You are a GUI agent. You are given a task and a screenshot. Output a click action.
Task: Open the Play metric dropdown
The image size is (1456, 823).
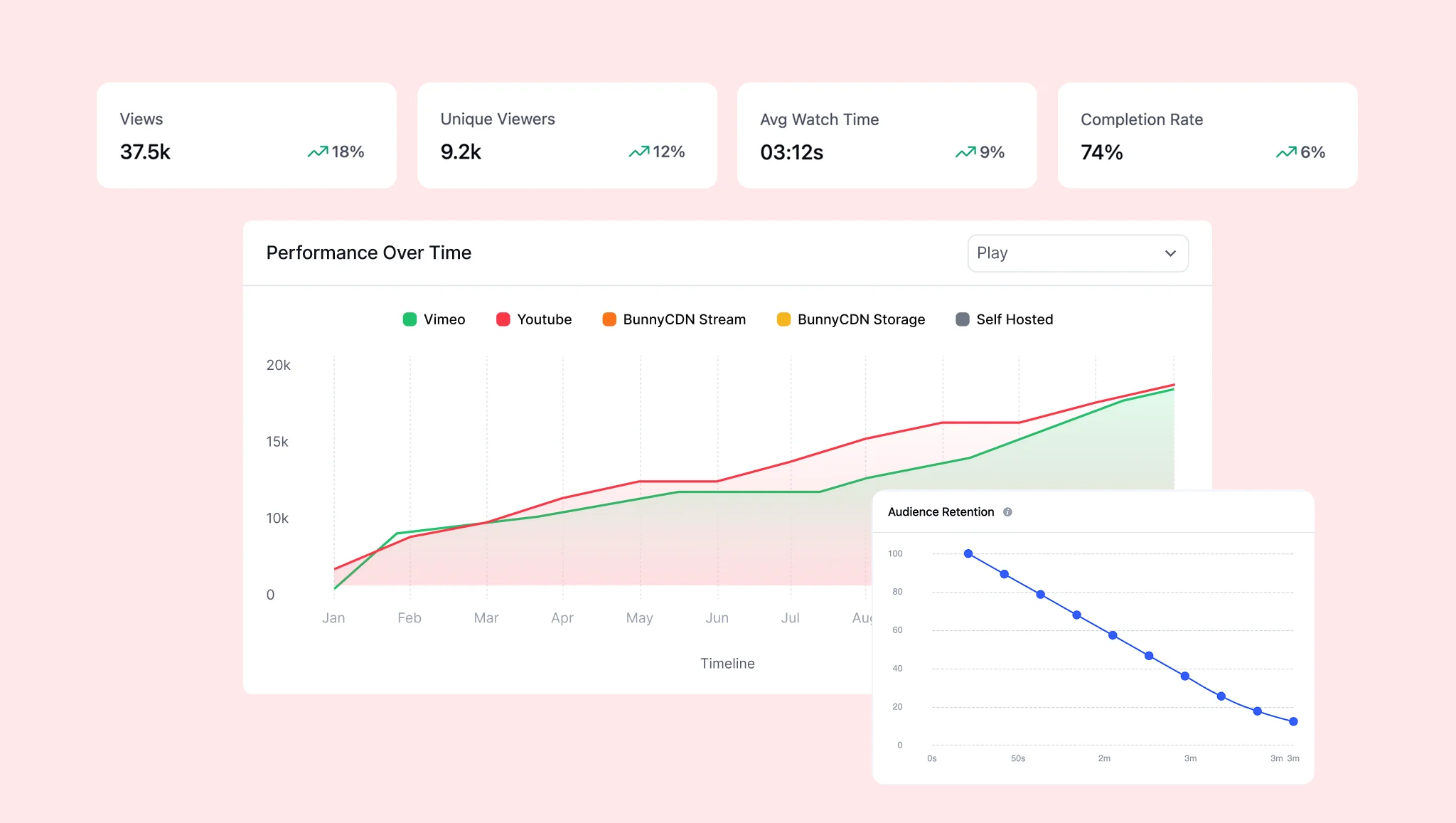1078,253
